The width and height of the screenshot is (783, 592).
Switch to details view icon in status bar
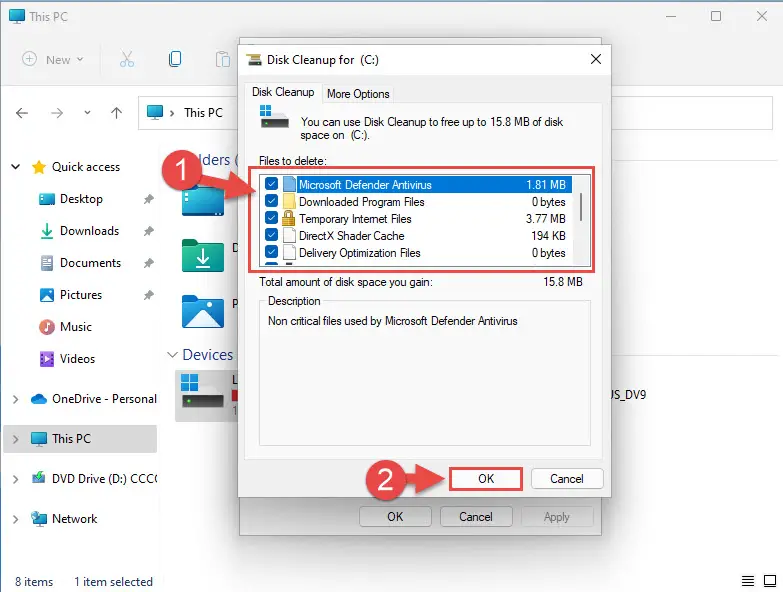(748, 581)
